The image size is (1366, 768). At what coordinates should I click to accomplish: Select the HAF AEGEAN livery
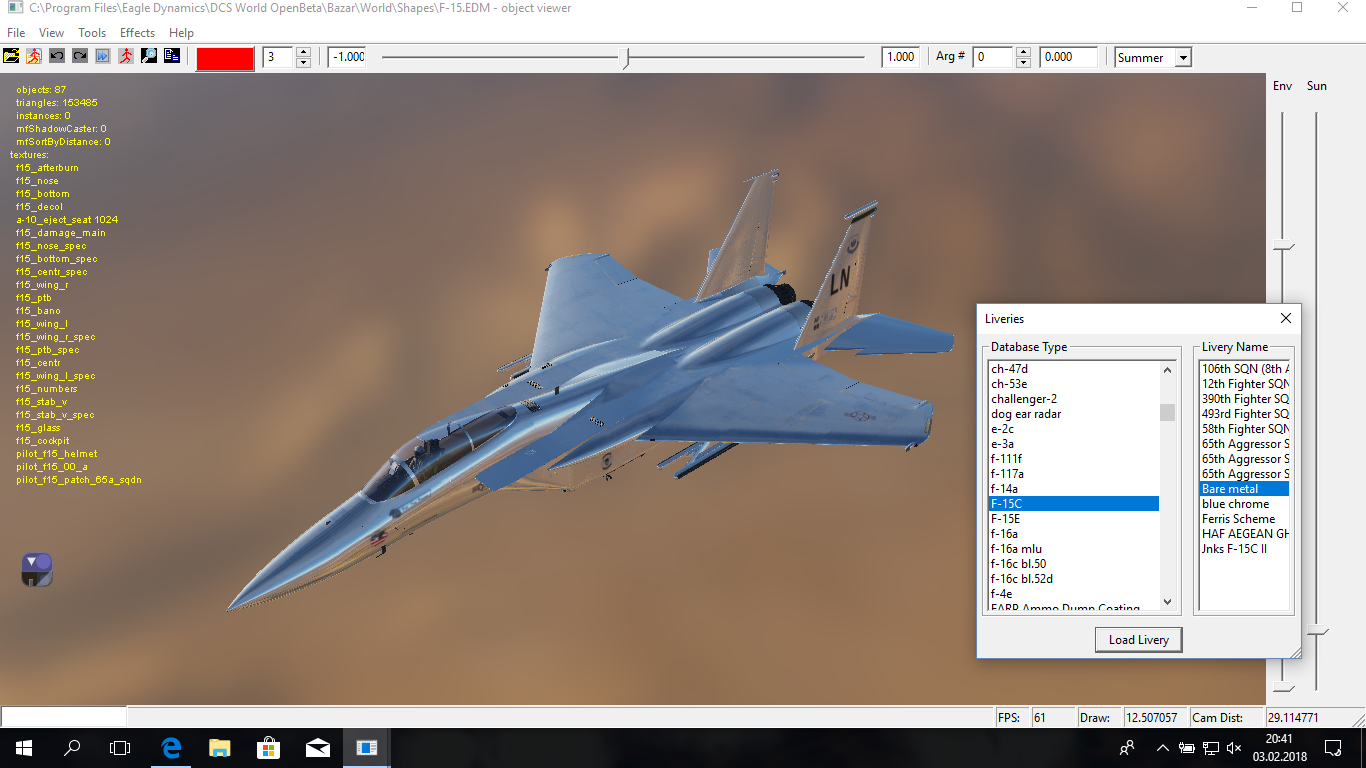tap(1244, 534)
